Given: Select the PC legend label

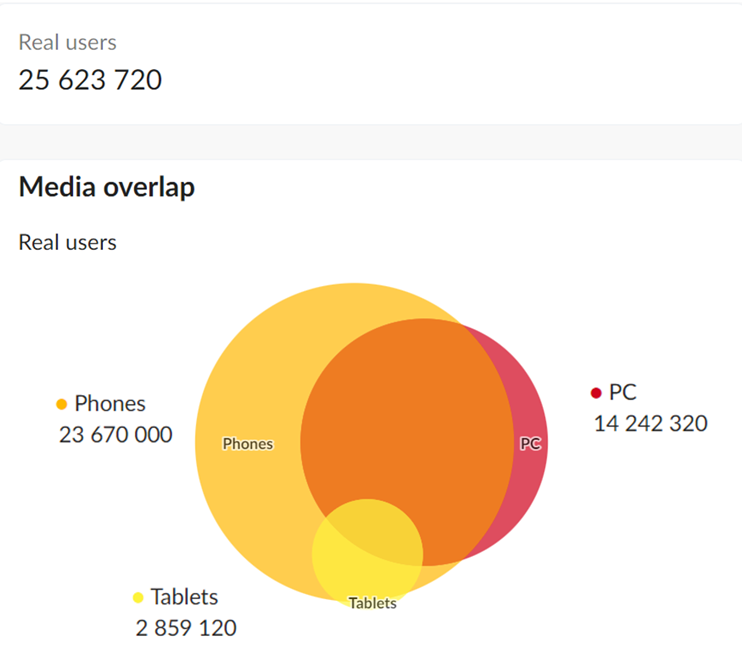Looking at the screenshot, I should (x=623, y=392).
